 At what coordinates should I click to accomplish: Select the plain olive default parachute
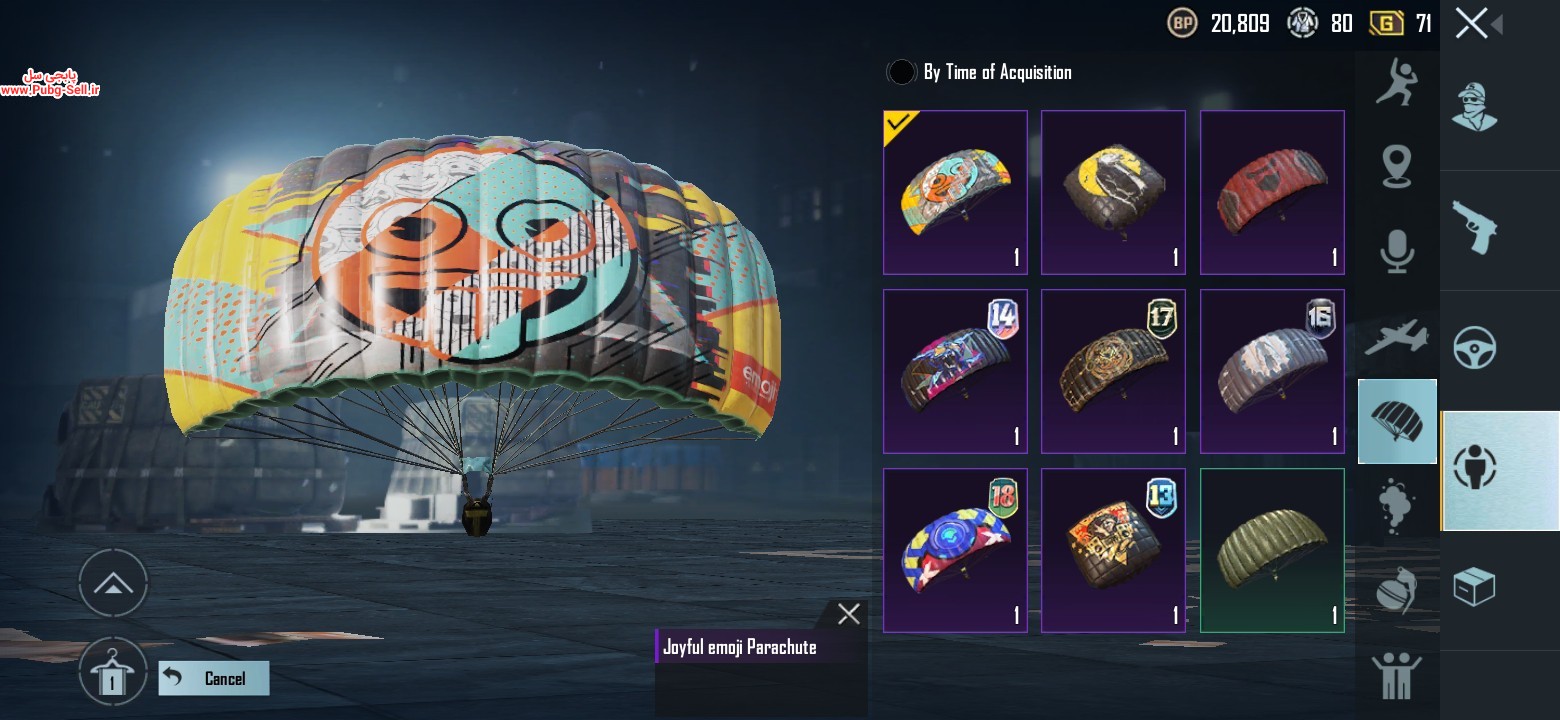point(1272,551)
